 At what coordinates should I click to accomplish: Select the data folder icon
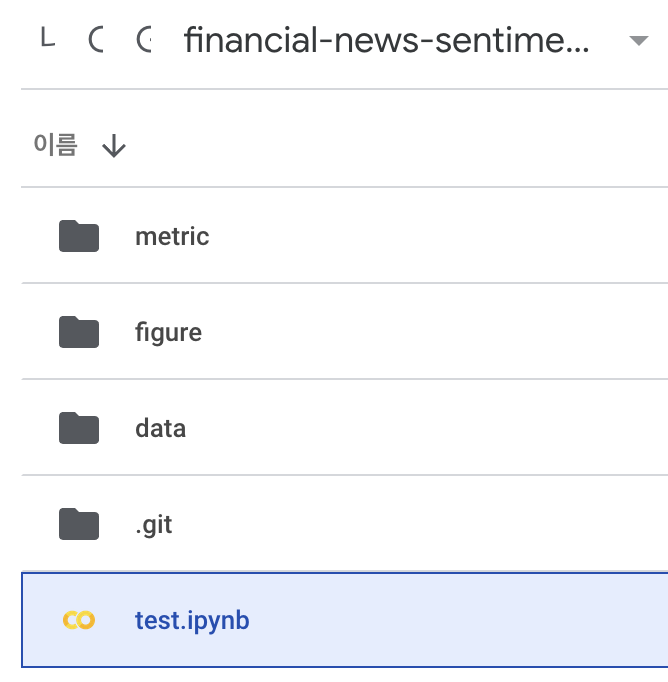(x=79, y=428)
